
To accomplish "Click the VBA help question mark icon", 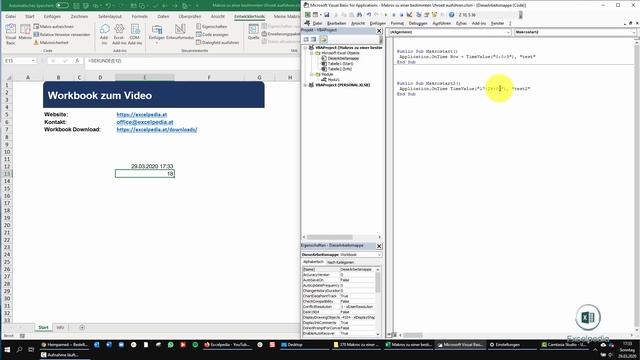I will [451, 15].
